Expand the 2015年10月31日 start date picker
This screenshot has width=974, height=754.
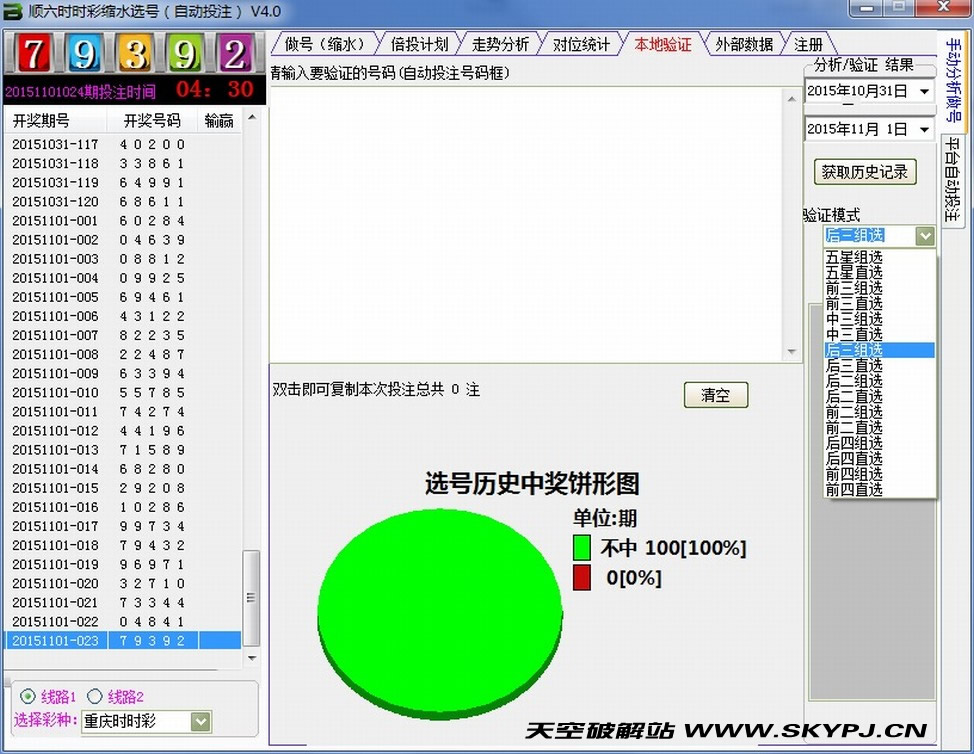coord(923,92)
